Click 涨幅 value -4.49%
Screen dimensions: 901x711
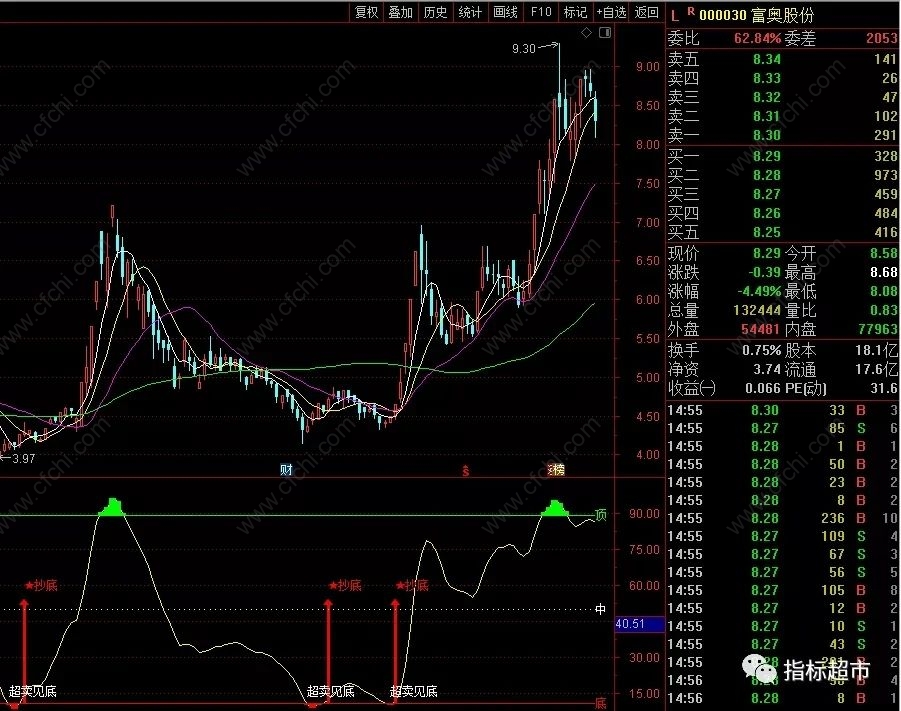(760, 291)
